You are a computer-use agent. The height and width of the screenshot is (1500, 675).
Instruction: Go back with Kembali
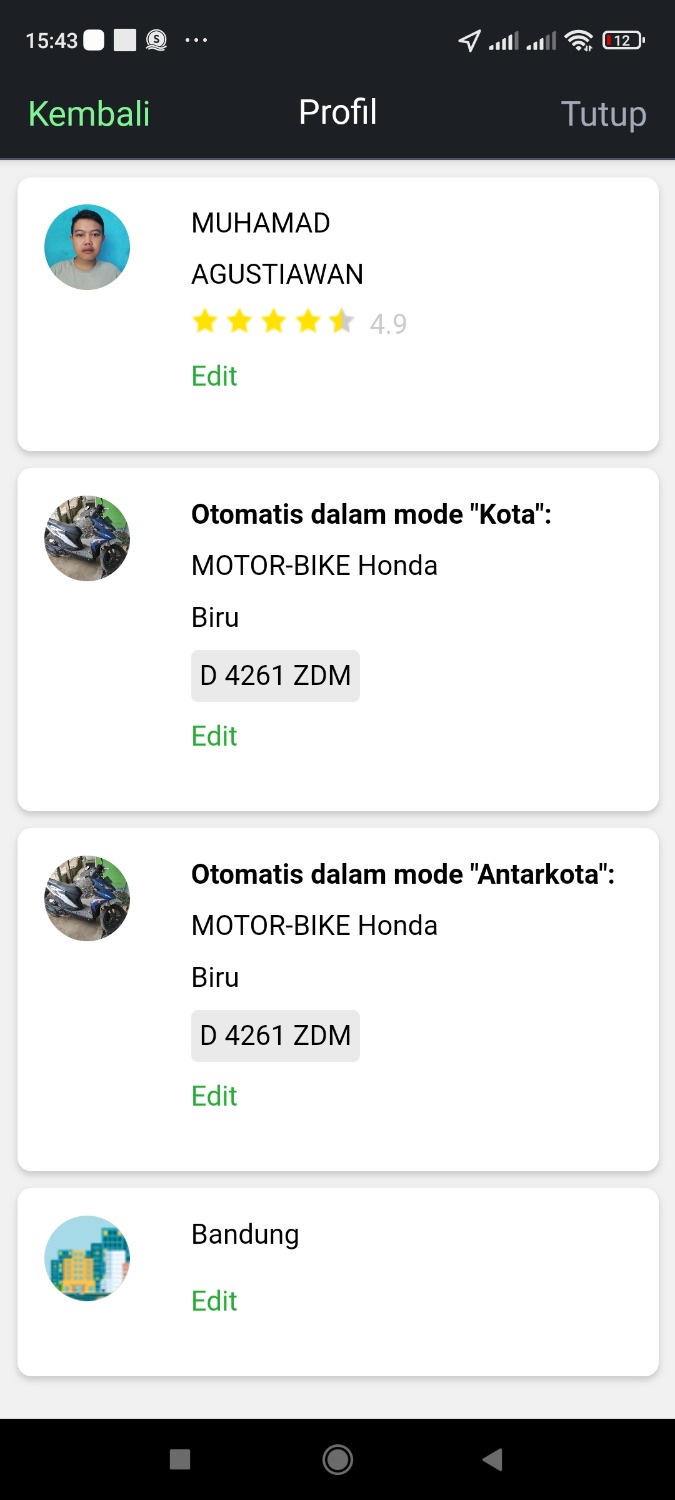coord(89,113)
